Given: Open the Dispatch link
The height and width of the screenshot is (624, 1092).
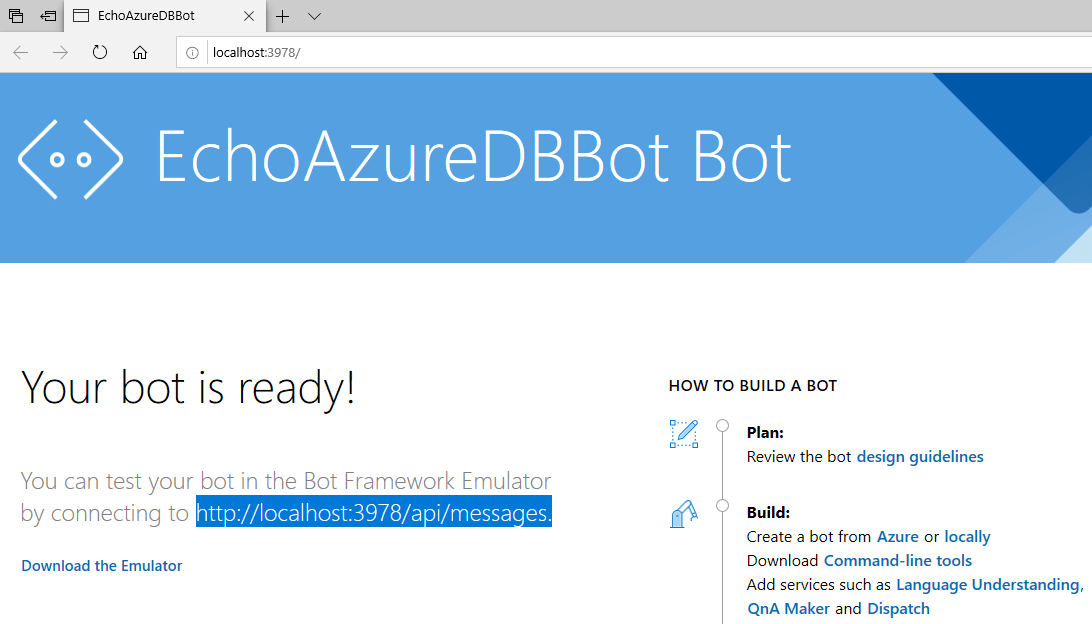Looking at the screenshot, I should click(x=898, y=609).
